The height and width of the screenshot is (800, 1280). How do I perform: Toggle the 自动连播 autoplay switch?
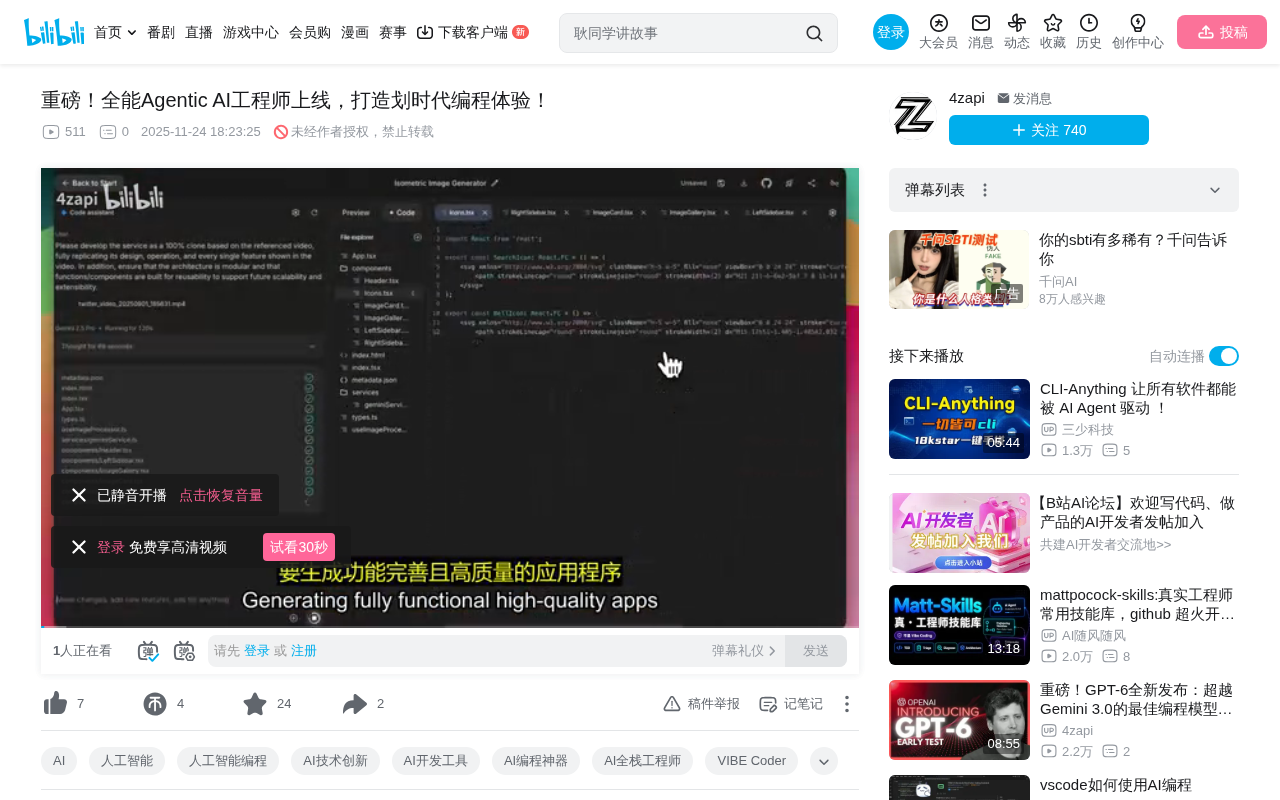coord(1224,356)
